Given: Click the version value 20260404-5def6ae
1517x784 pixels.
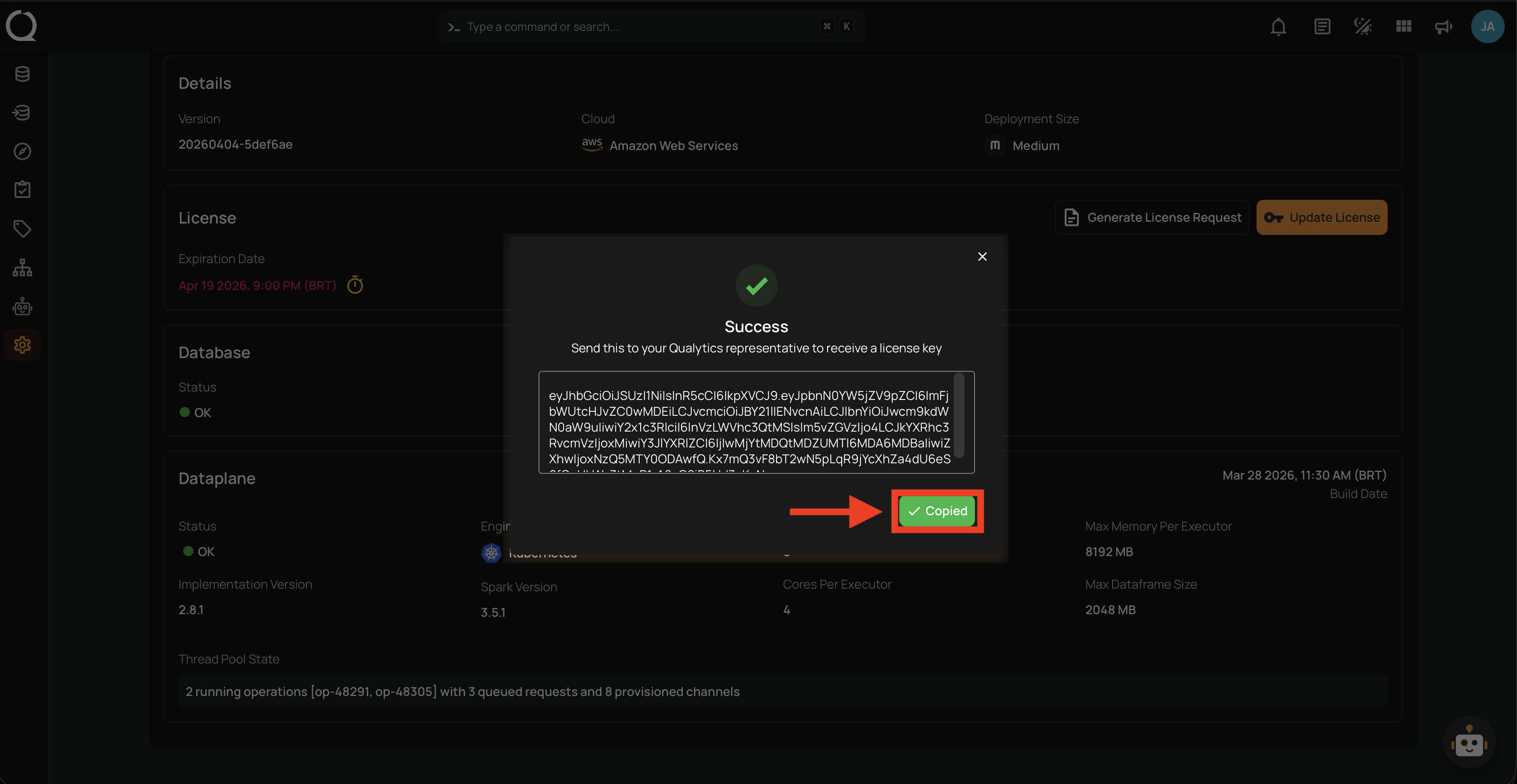Looking at the screenshot, I should tap(235, 145).
